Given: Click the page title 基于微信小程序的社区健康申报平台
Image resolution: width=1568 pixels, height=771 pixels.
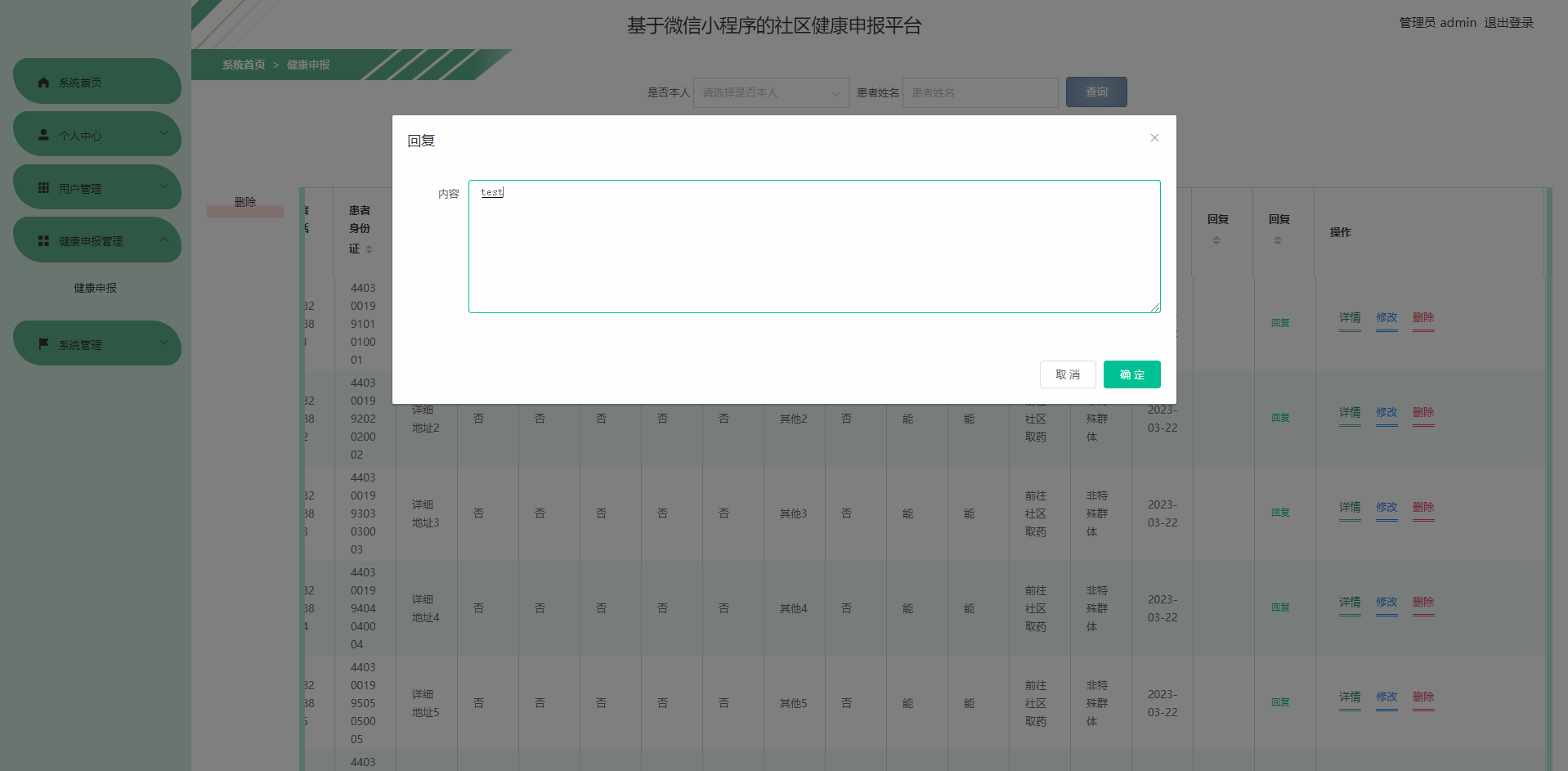Looking at the screenshot, I should point(774,25).
